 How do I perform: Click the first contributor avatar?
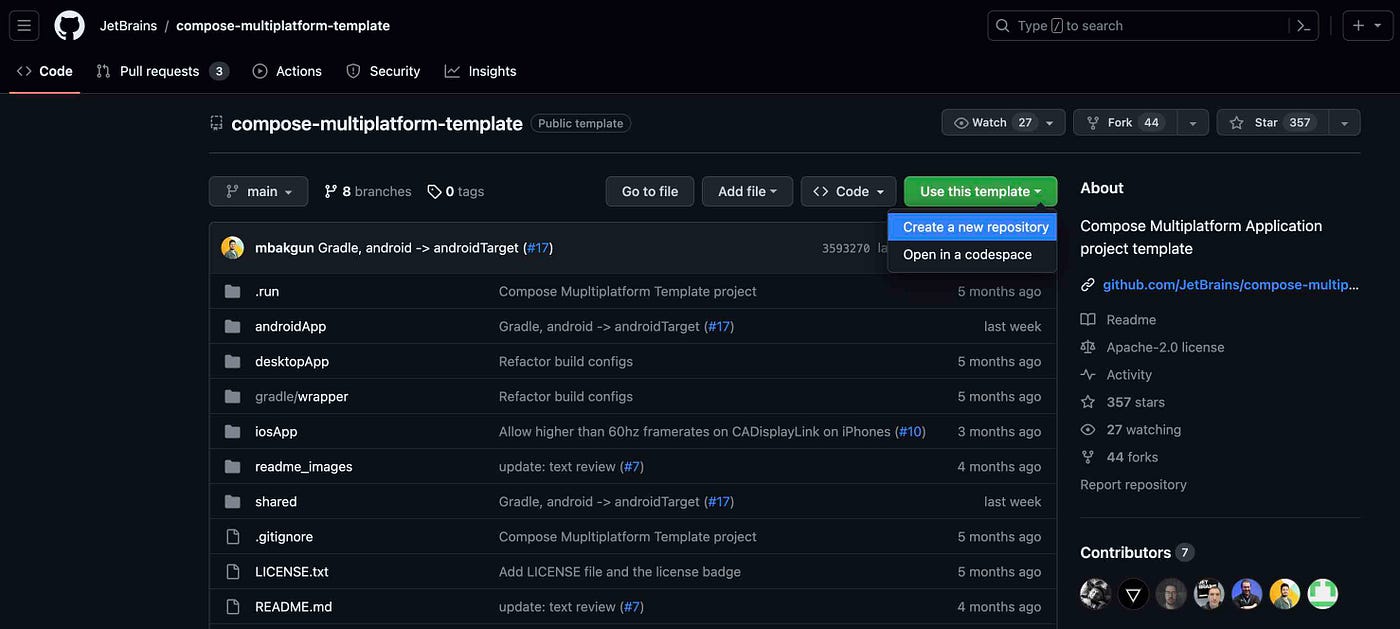pyautogui.click(x=1096, y=594)
